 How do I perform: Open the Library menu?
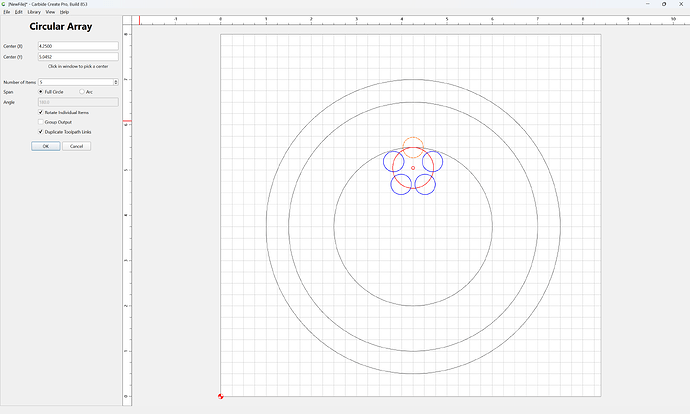(34, 12)
